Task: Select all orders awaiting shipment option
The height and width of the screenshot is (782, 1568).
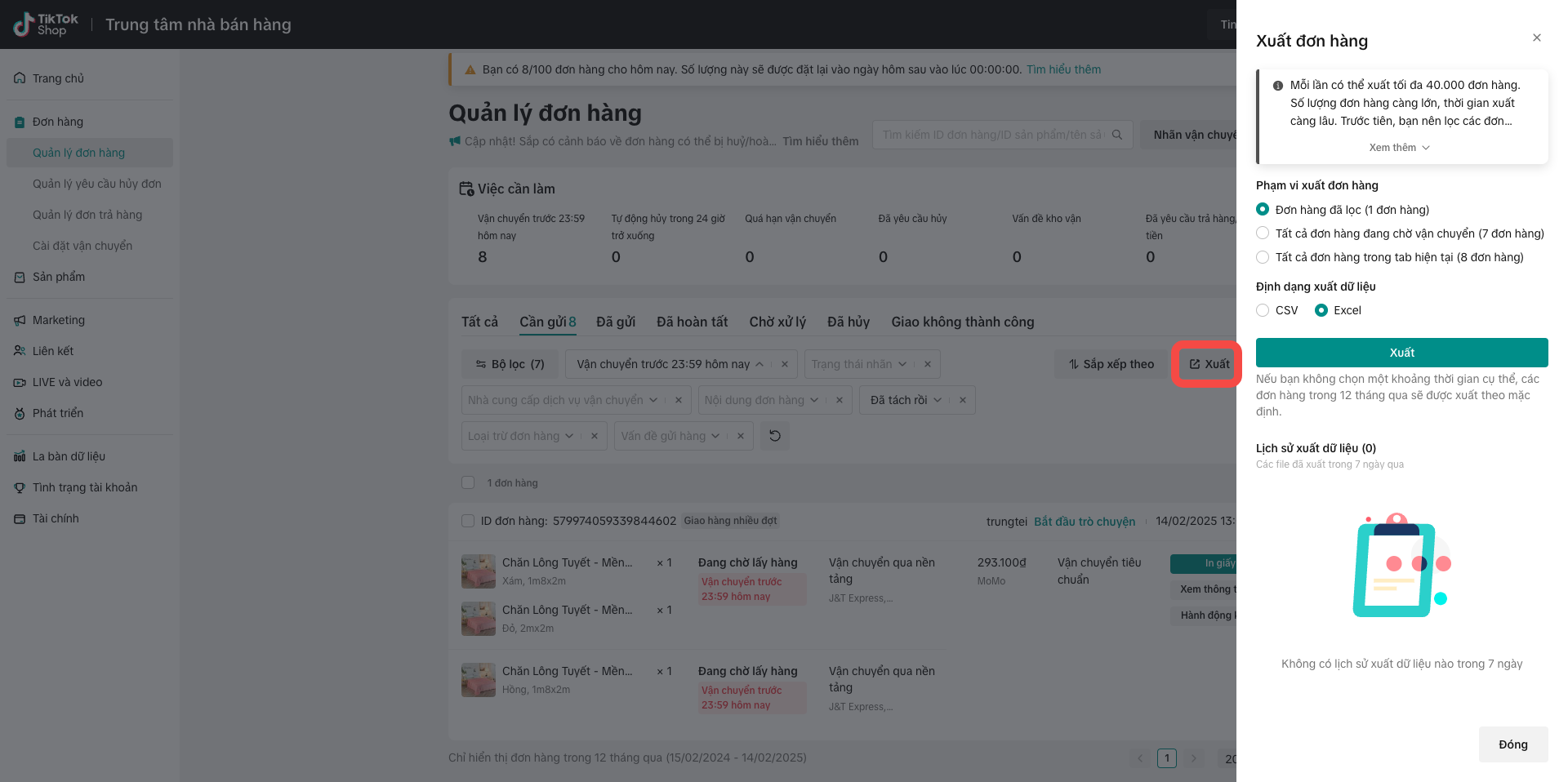Action: click(x=1263, y=233)
